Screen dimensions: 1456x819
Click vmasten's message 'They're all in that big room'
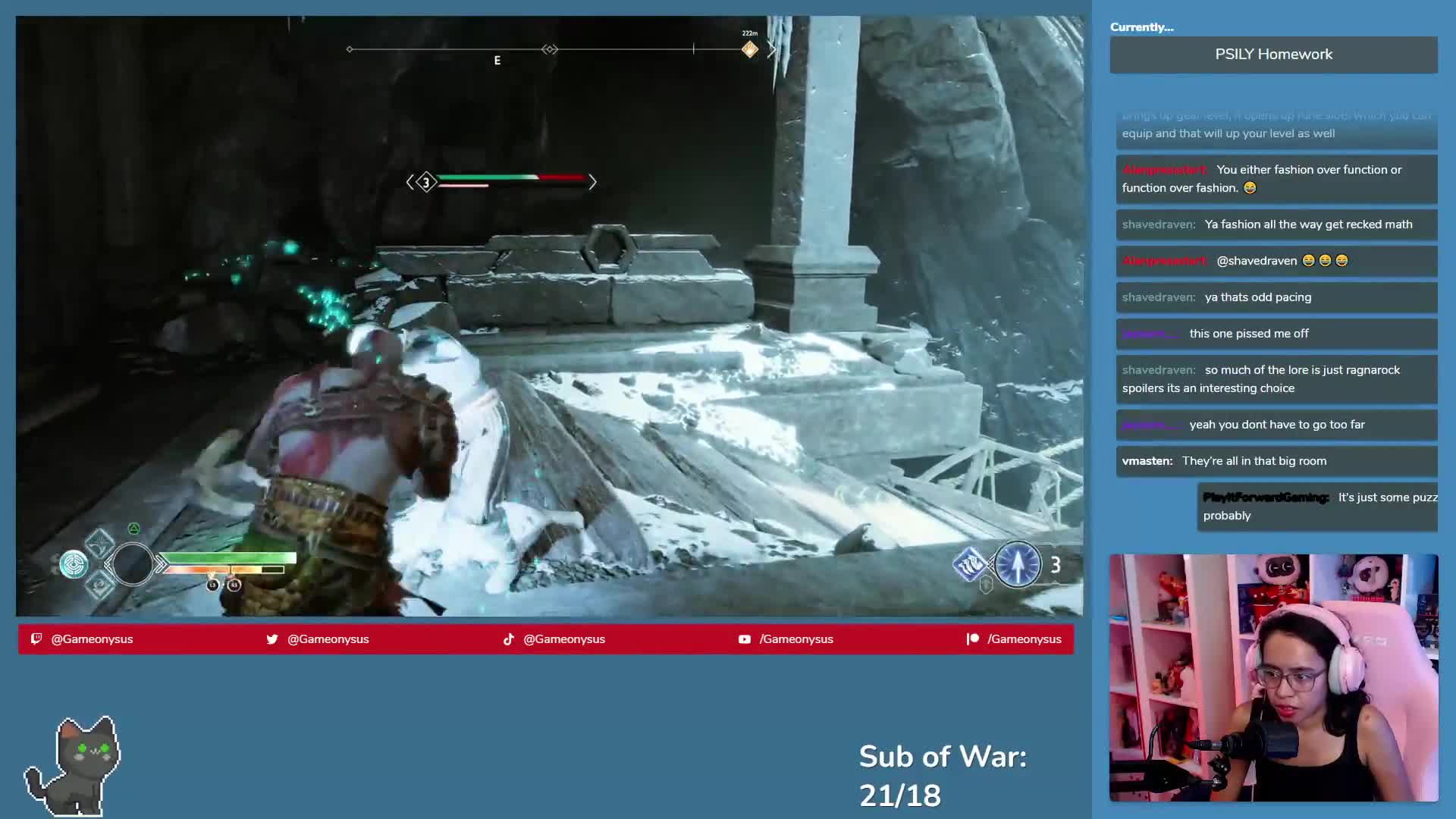click(x=1277, y=461)
